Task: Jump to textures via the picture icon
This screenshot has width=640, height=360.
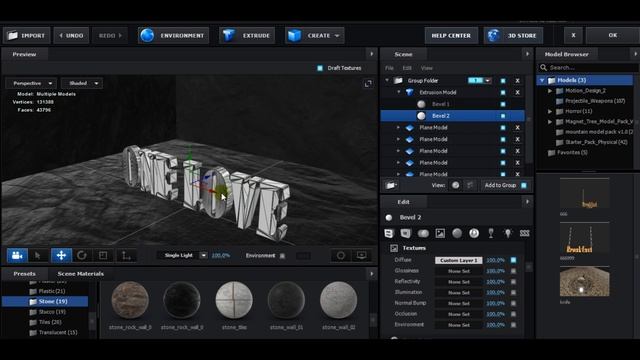Action: tap(440, 233)
